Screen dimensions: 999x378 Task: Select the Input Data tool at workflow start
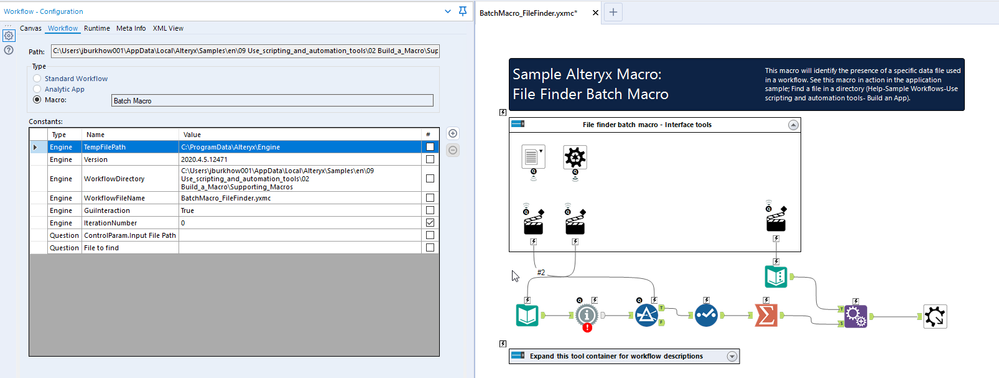(527, 315)
